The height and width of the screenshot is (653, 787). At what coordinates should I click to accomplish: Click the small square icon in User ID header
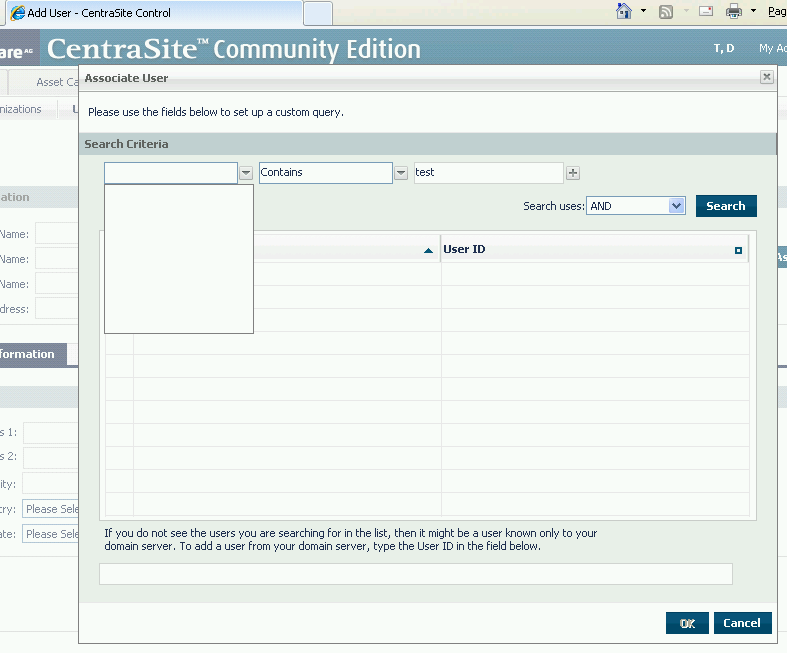pos(738,250)
